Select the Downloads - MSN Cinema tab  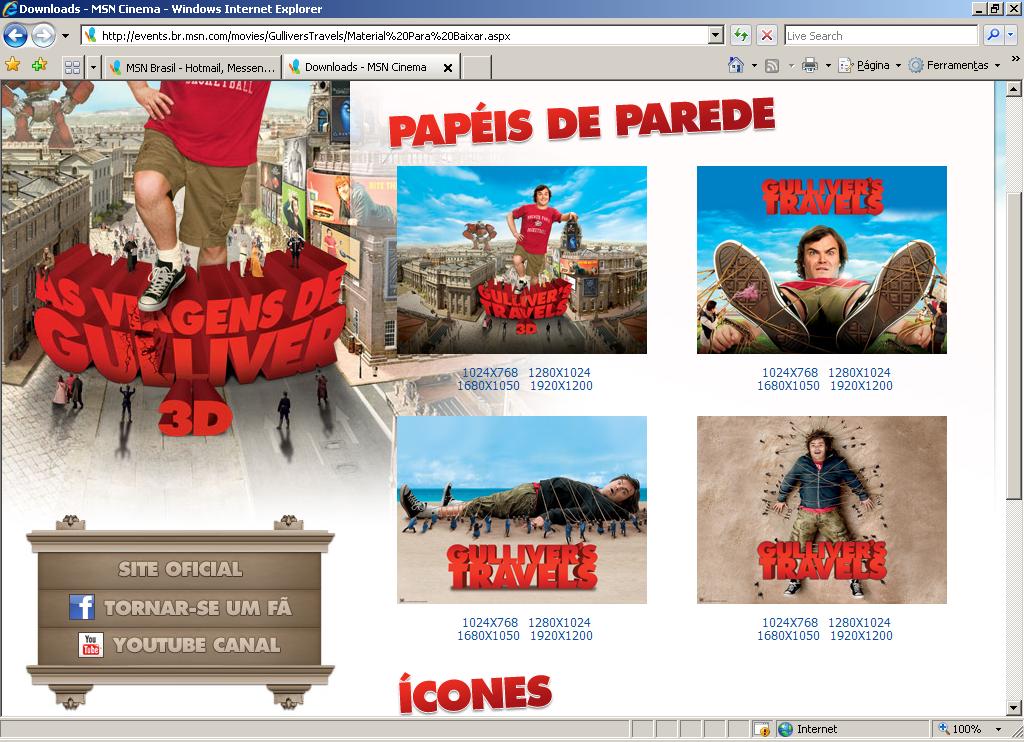366,67
